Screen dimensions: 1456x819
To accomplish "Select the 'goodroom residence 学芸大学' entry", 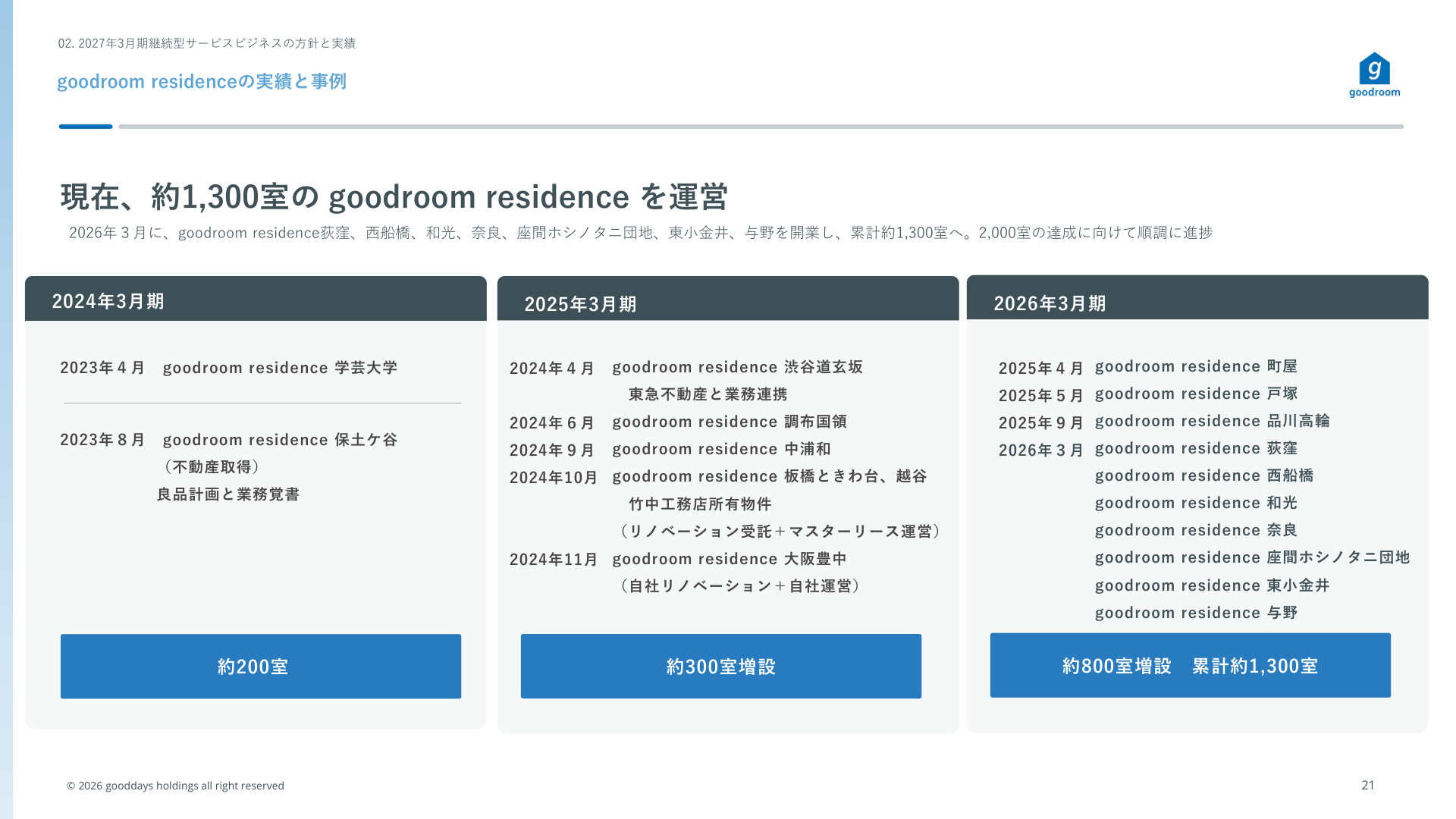I will click(281, 368).
